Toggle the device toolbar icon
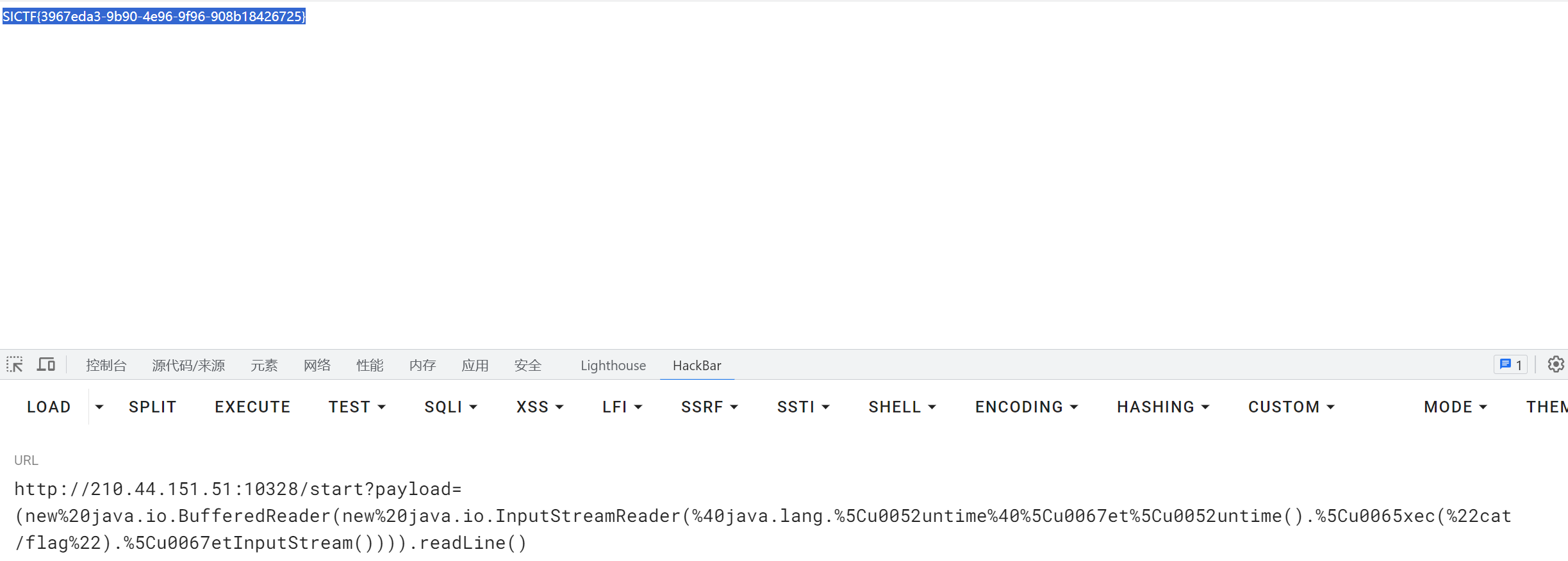The image size is (1568, 561). tap(46, 365)
